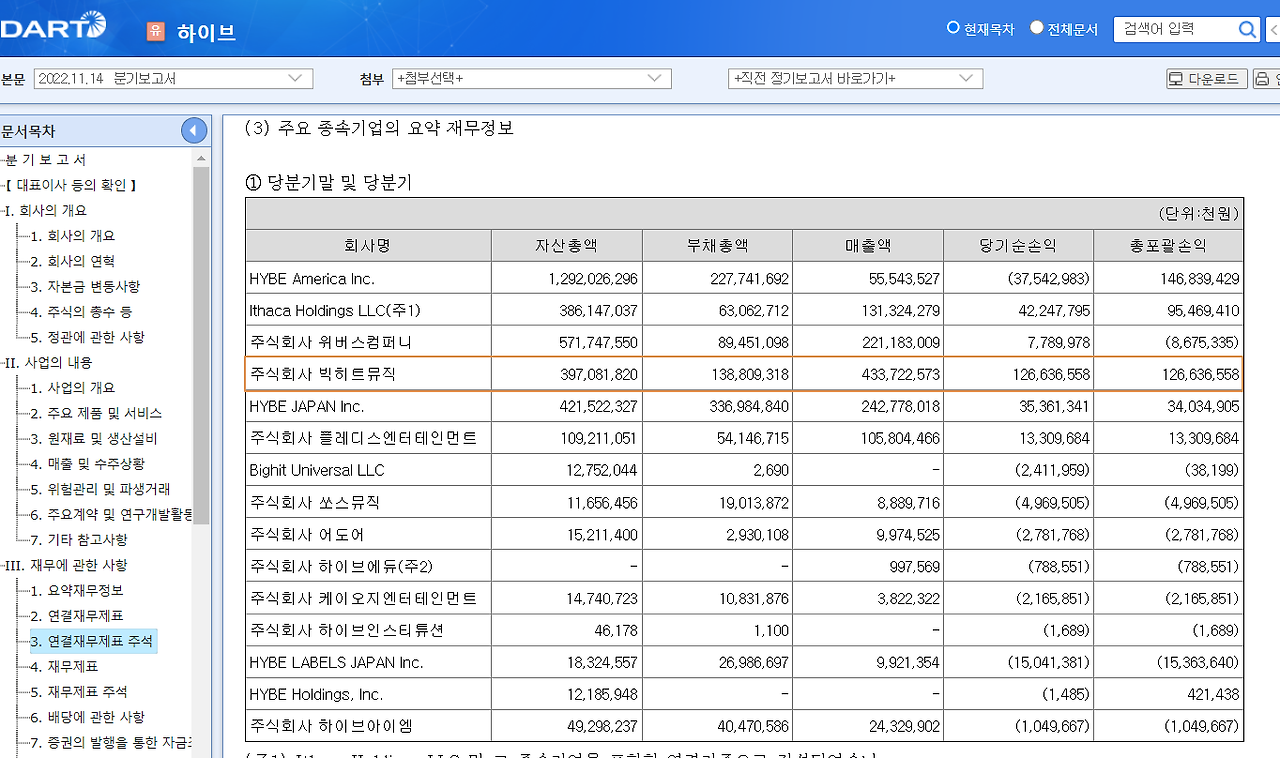Select the 현재목차 radio option
This screenshot has width=1280, height=758.
[x=953, y=29]
